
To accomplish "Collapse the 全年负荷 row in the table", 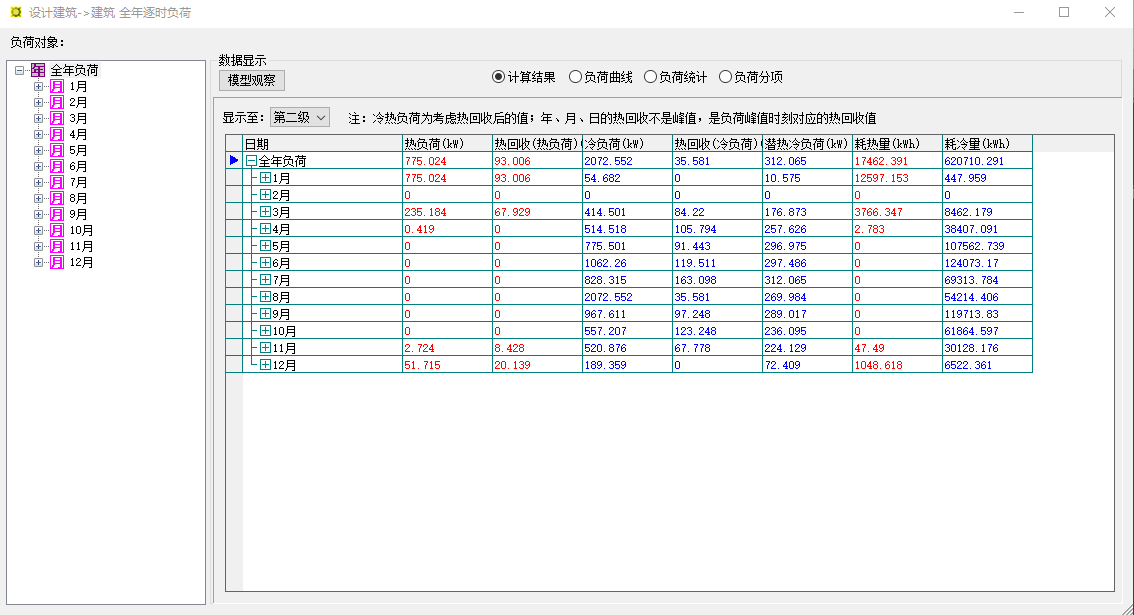I will [x=251, y=161].
